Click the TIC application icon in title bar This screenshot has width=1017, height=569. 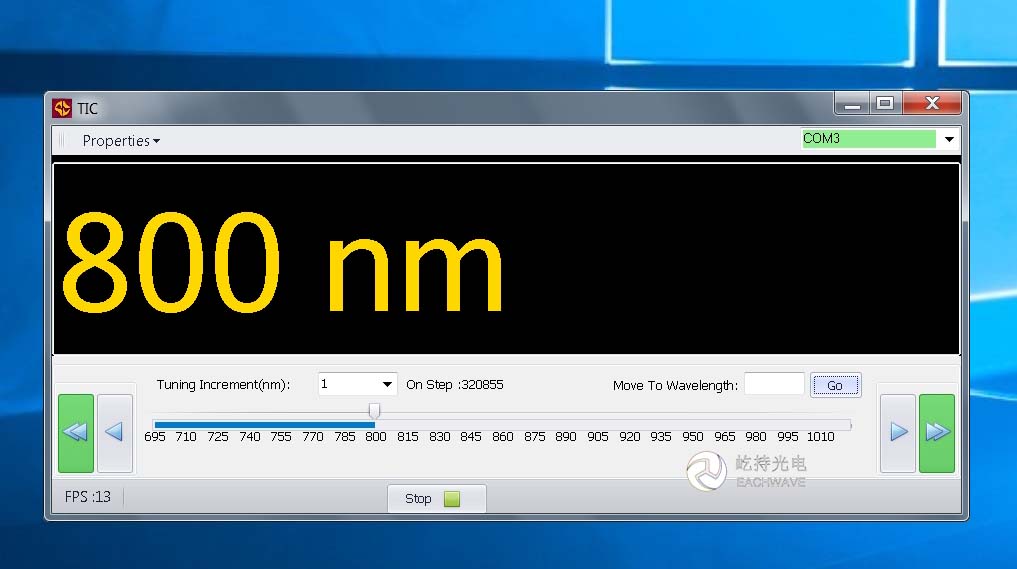click(x=62, y=108)
